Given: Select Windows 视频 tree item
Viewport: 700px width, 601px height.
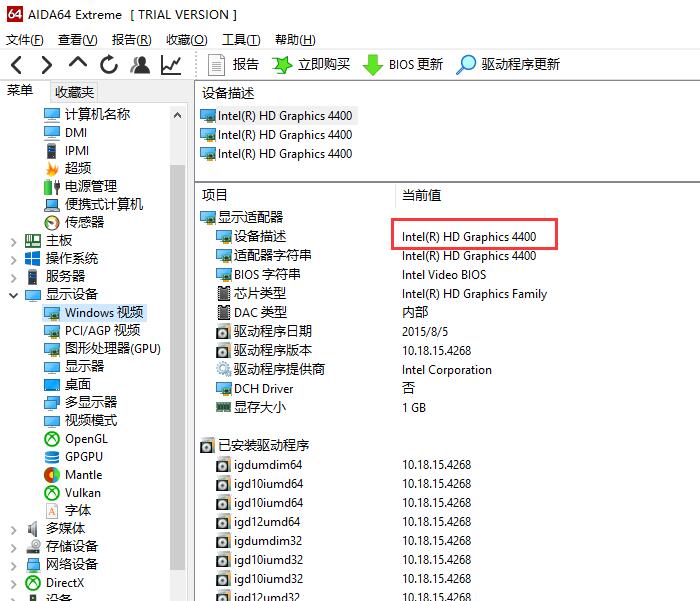Looking at the screenshot, I should pos(94,313).
